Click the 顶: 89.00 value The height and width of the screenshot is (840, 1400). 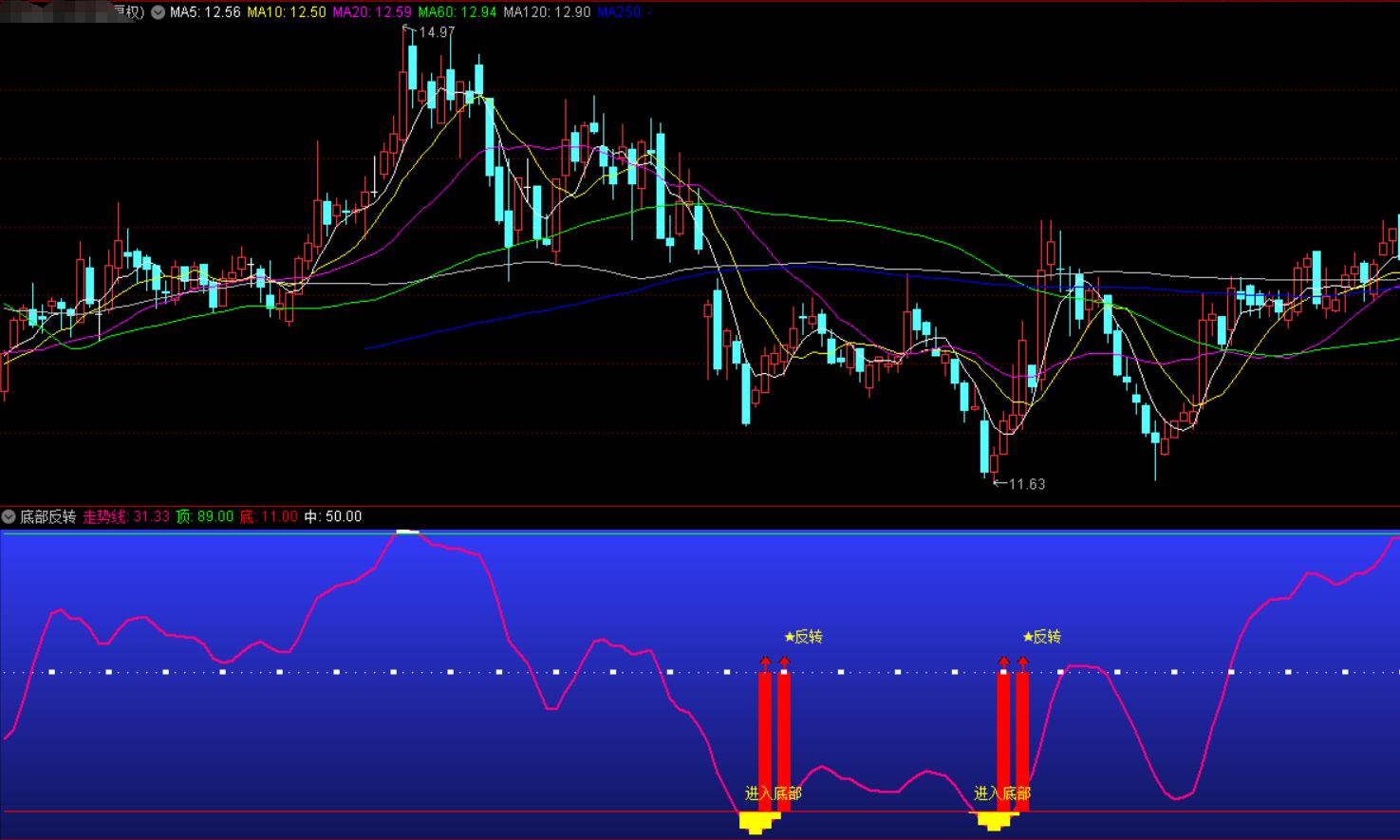[x=205, y=517]
